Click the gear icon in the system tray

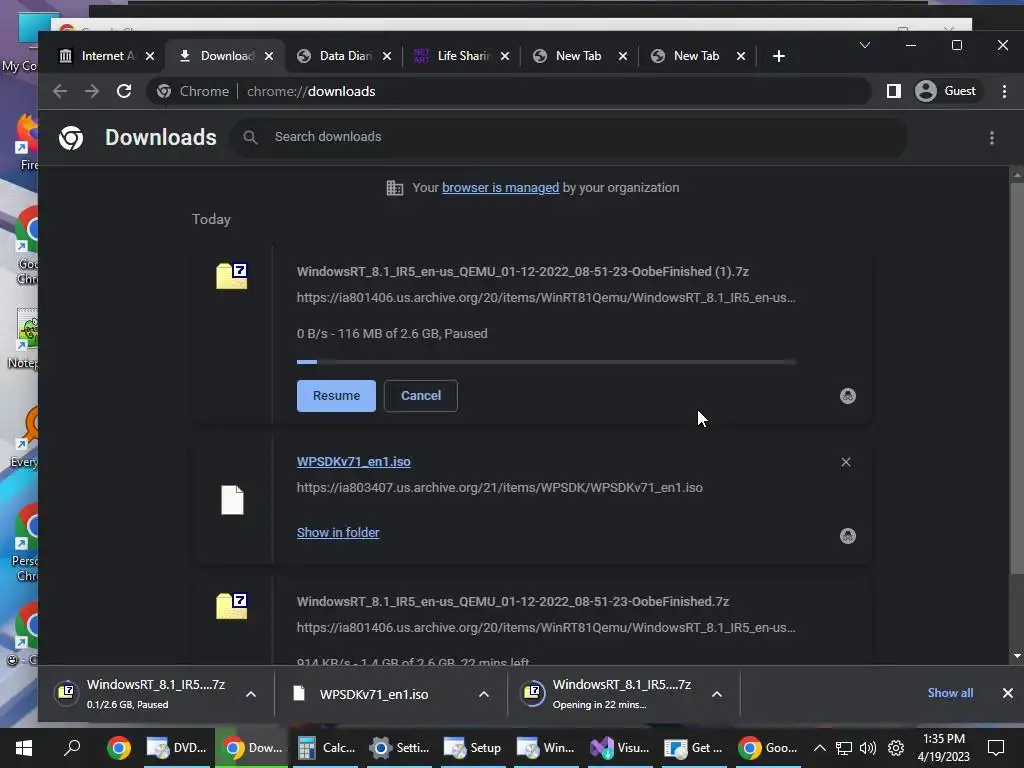pos(896,748)
